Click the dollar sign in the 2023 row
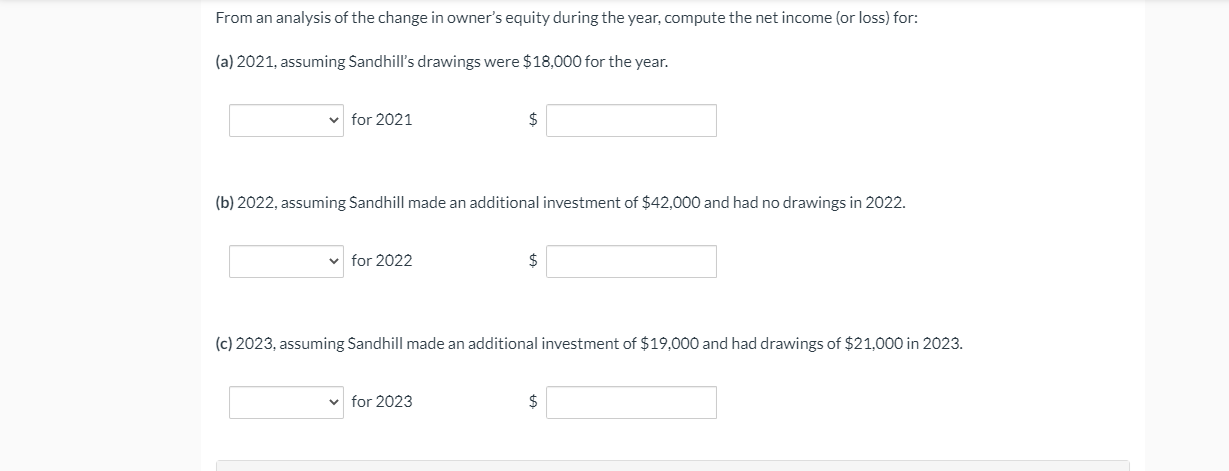The image size is (1229, 471). [533, 402]
